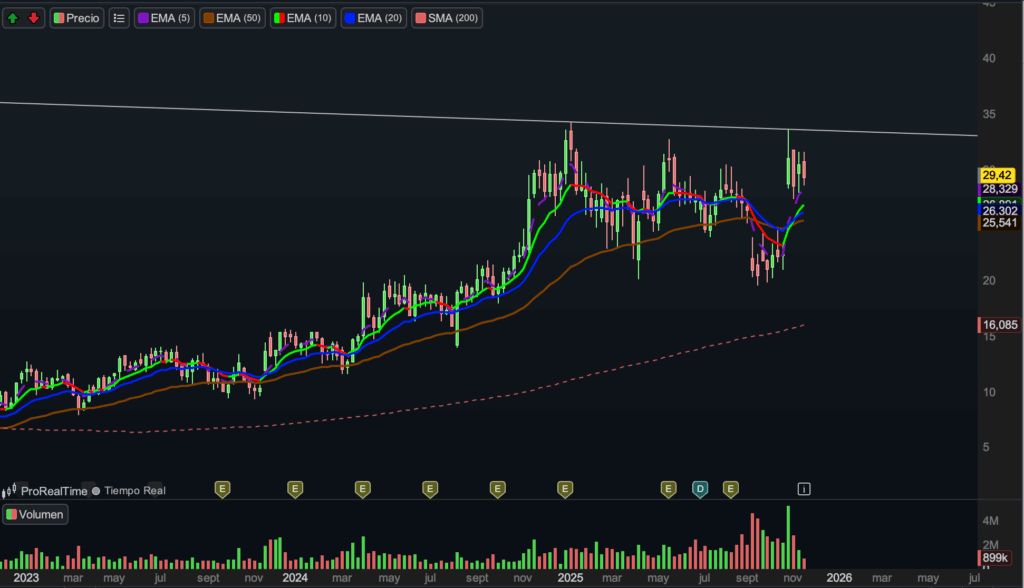Viewport: 1024px width, 588px height.
Task: Click the 2024 label on time axis
Action: (x=295, y=577)
